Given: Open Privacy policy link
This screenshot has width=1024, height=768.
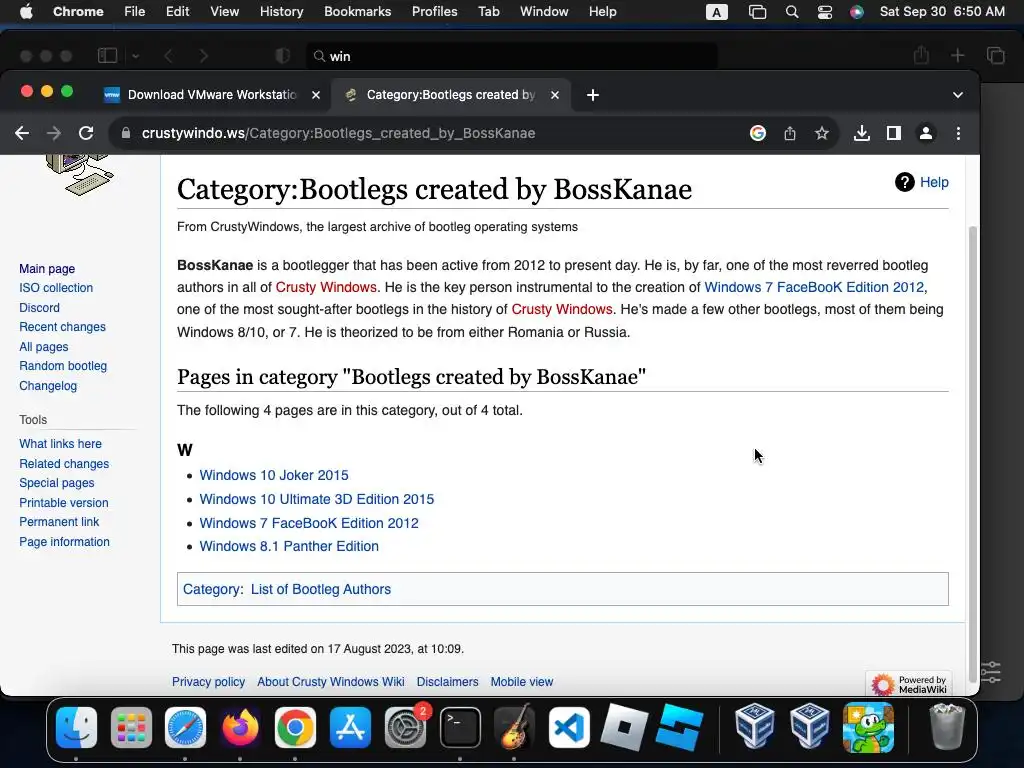Looking at the screenshot, I should click(x=208, y=682).
